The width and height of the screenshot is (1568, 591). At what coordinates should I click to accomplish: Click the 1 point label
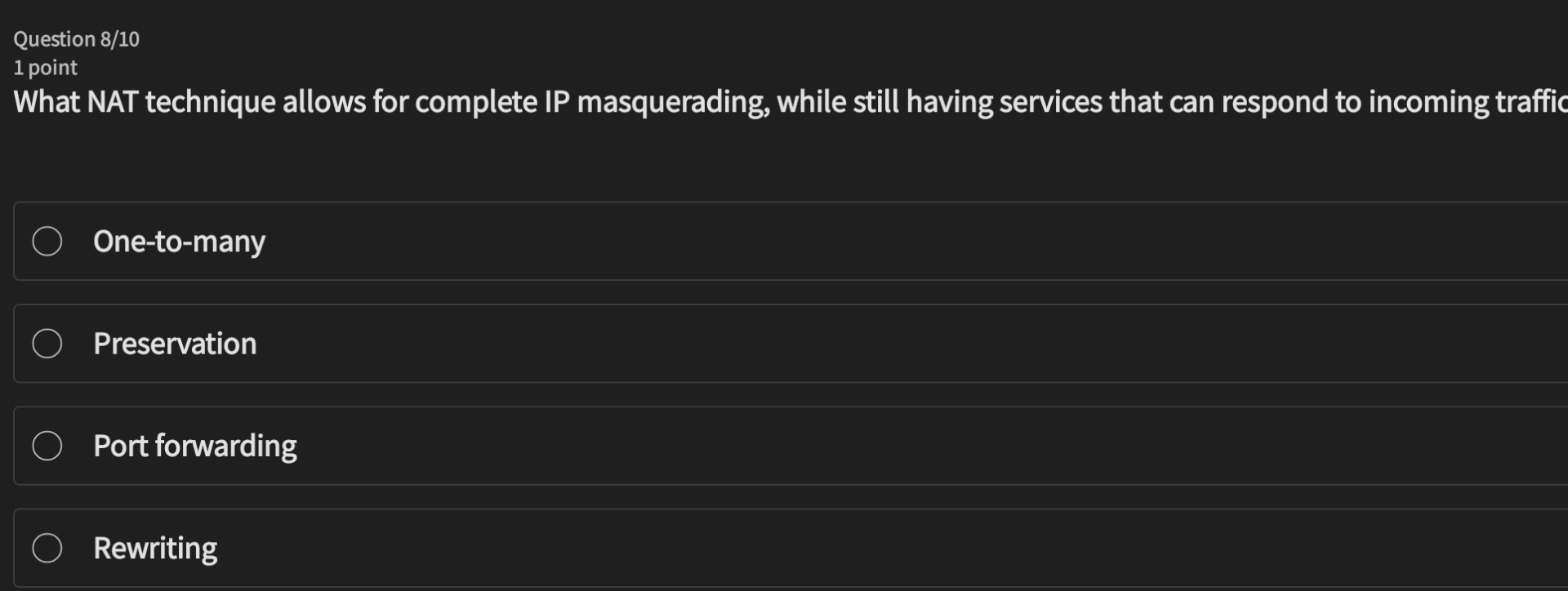click(45, 68)
